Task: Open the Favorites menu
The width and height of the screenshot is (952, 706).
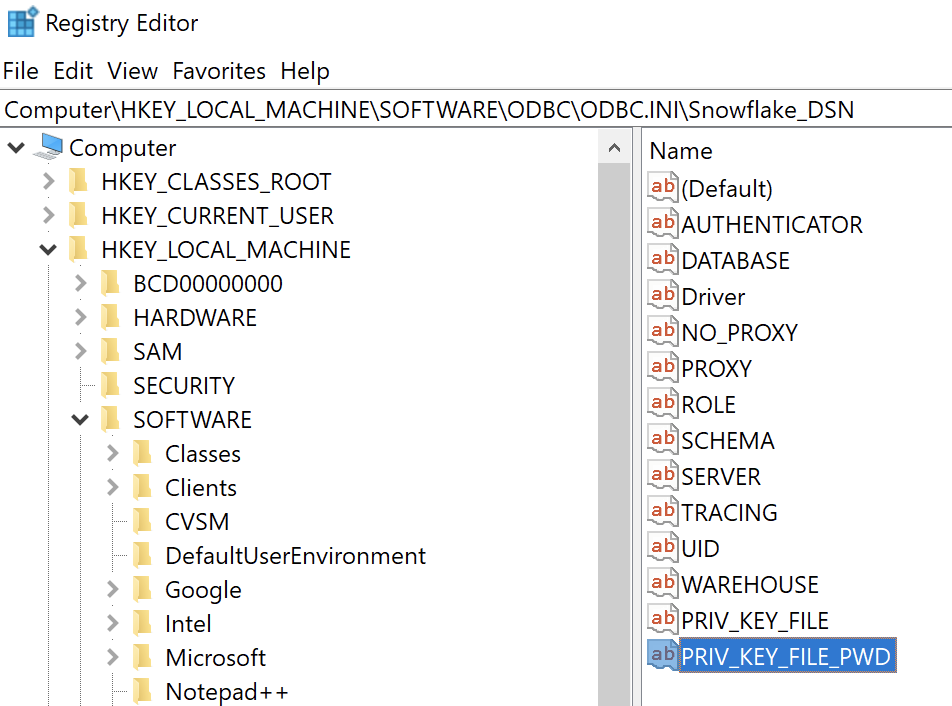Action: pyautogui.click(x=219, y=71)
